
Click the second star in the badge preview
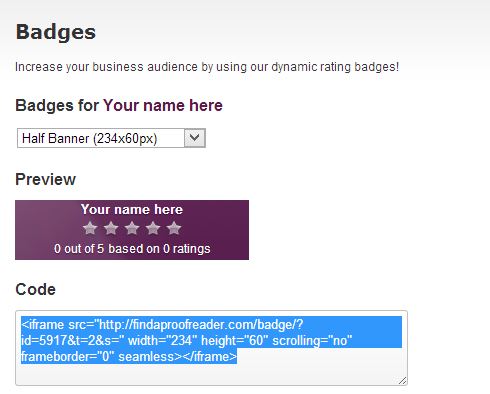[111, 228]
